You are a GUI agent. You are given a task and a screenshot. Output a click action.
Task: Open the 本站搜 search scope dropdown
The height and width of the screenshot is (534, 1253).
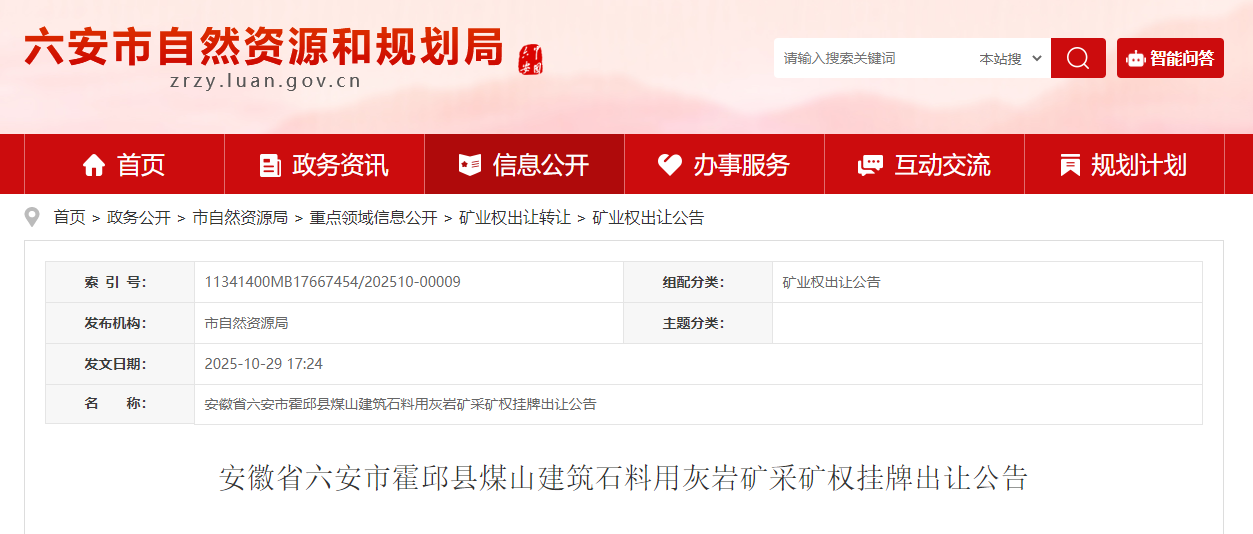(x=1010, y=59)
